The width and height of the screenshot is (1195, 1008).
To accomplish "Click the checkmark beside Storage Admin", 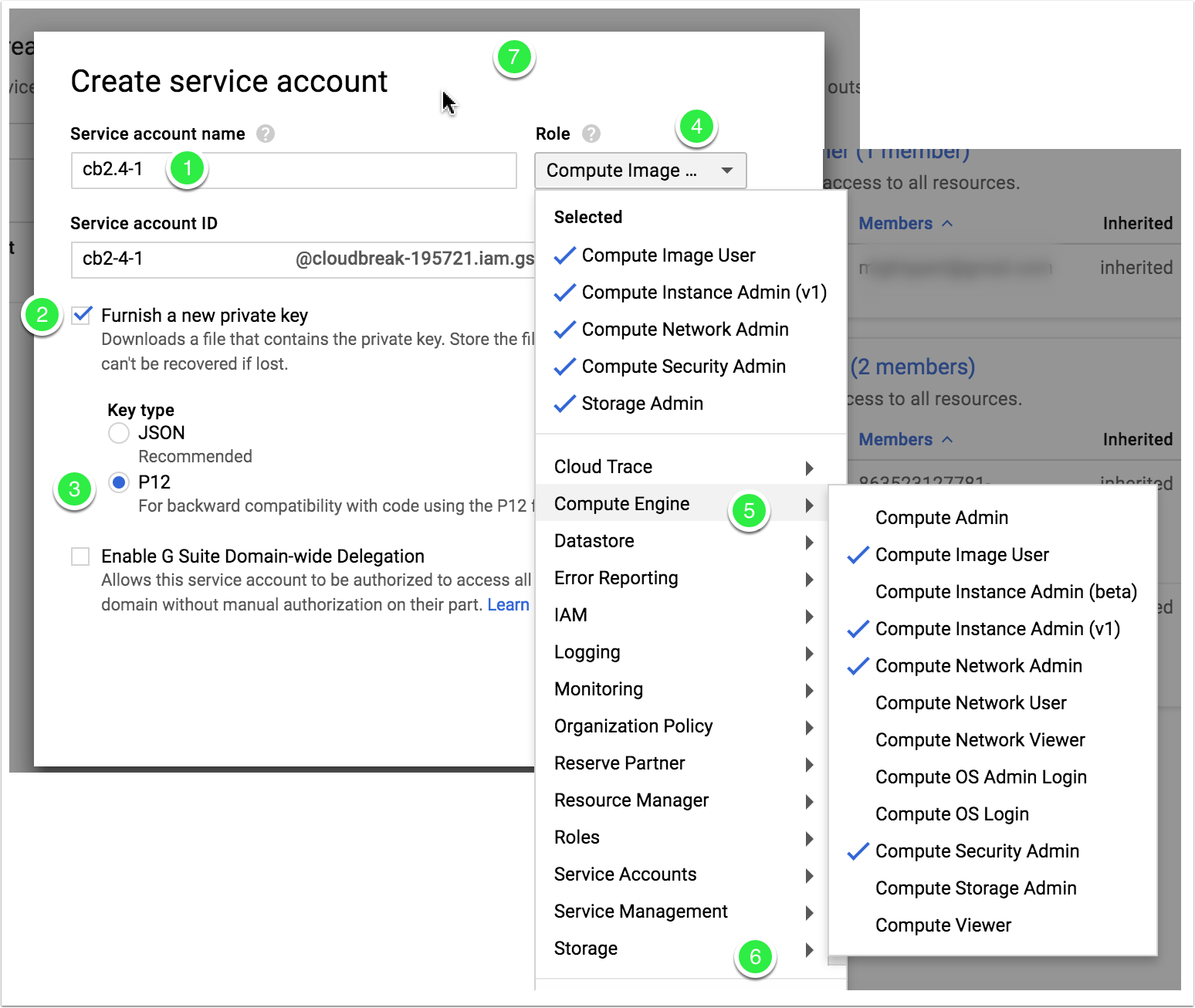I will (564, 403).
